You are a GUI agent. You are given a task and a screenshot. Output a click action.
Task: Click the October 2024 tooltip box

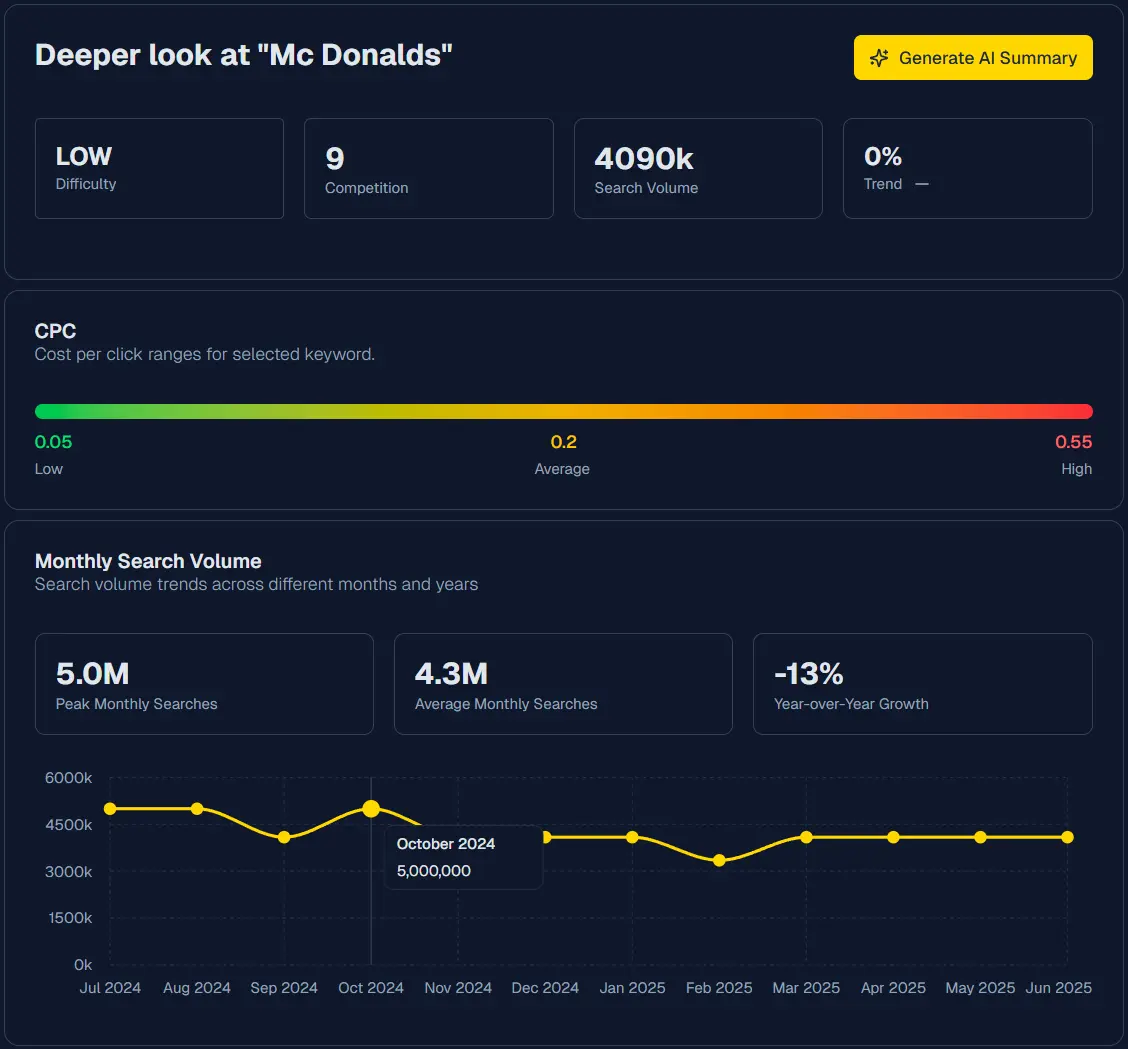(464, 858)
